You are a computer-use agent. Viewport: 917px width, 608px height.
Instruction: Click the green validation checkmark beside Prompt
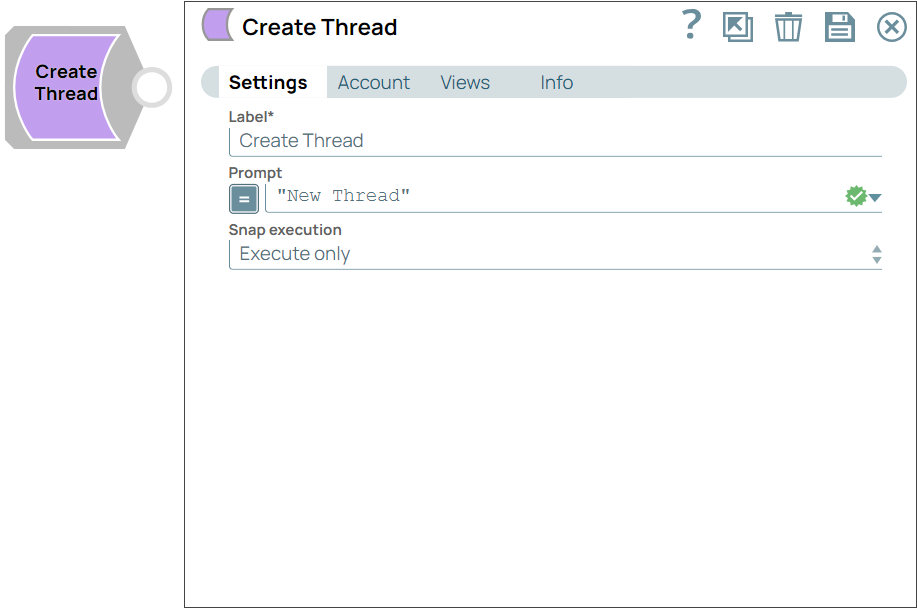858,195
